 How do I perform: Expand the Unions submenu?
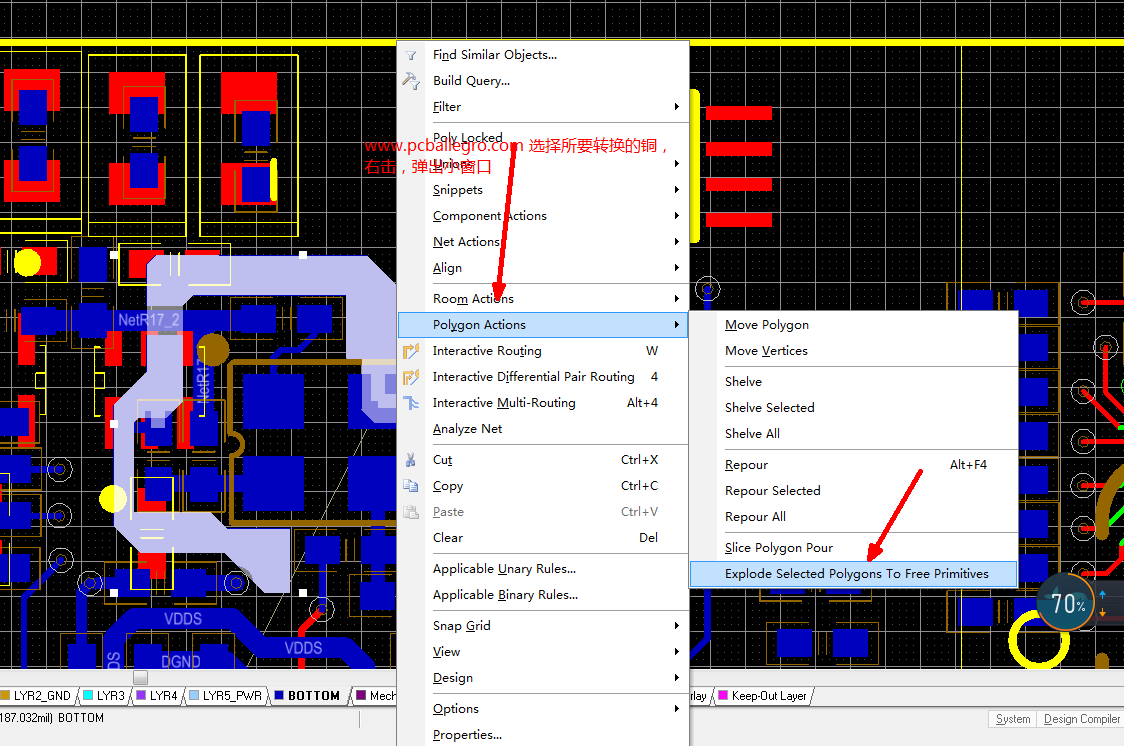pyautogui.click(x=543, y=164)
